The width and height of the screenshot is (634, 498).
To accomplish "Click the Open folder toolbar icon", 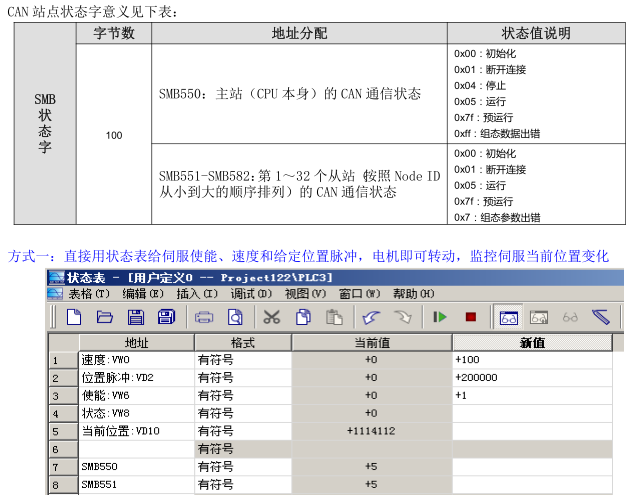I will [x=105, y=317].
